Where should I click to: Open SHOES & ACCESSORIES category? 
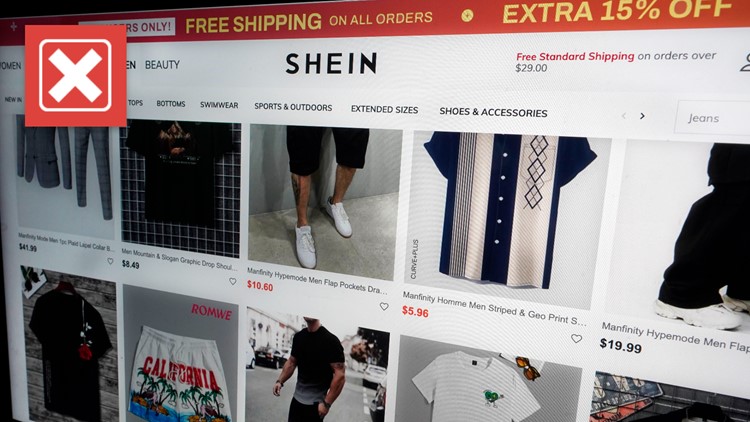coord(493,112)
